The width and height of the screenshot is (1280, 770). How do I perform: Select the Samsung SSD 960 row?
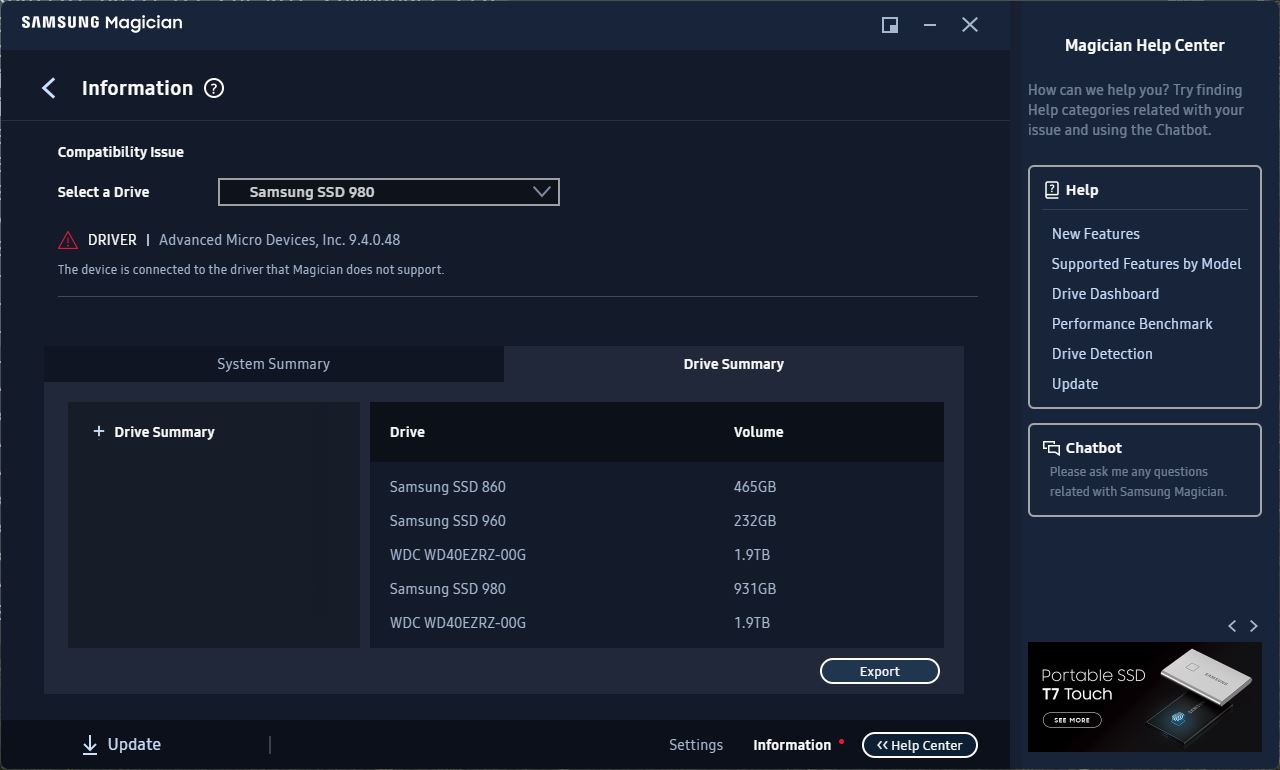[x=657, y=521]
